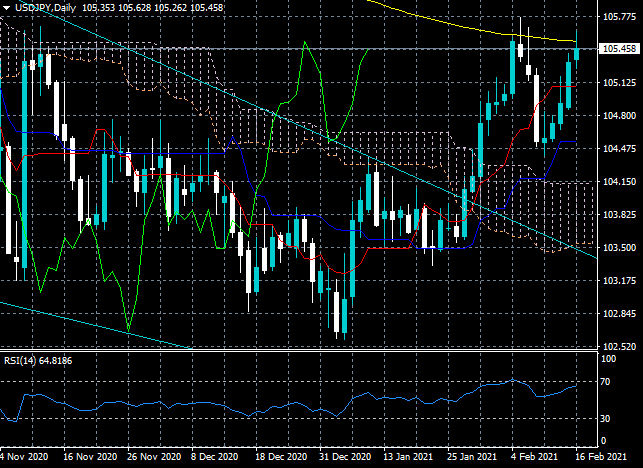This screenshot has height=468, width=643.
Task: Click the 104.150 price scale label
Action: [619, 182]
